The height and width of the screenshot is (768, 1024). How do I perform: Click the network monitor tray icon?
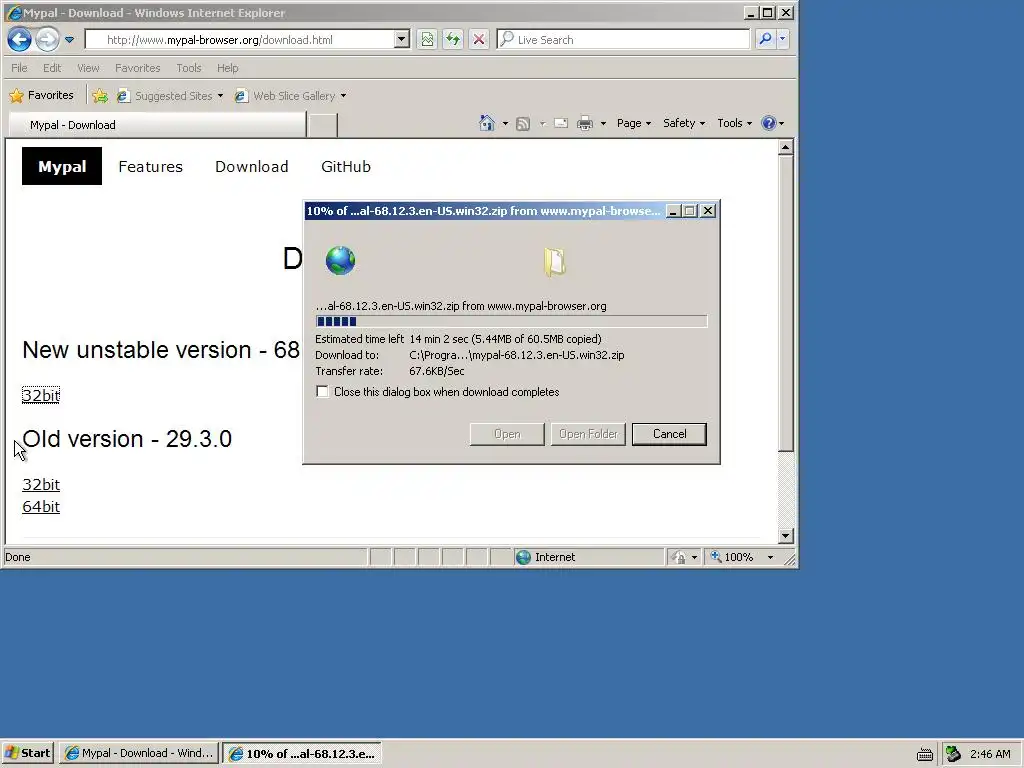point(953,754)
